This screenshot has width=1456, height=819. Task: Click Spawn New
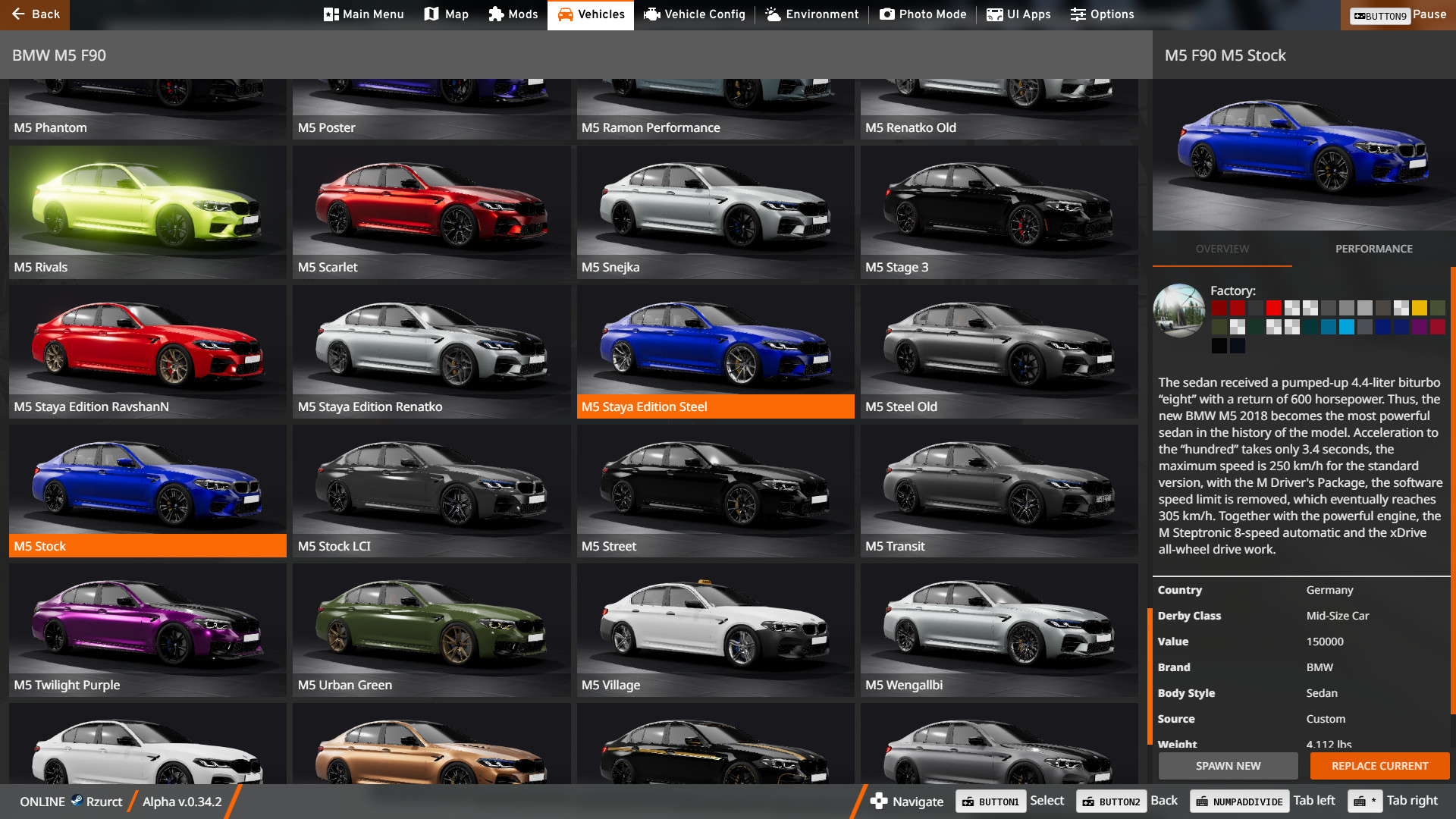[1228, 766]
